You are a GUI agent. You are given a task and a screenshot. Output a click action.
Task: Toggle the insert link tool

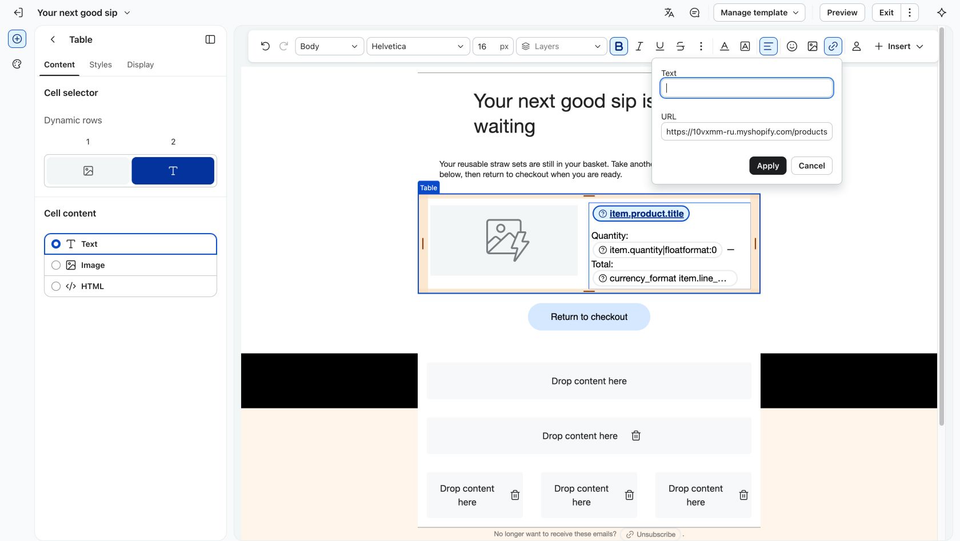click(833, 46)
